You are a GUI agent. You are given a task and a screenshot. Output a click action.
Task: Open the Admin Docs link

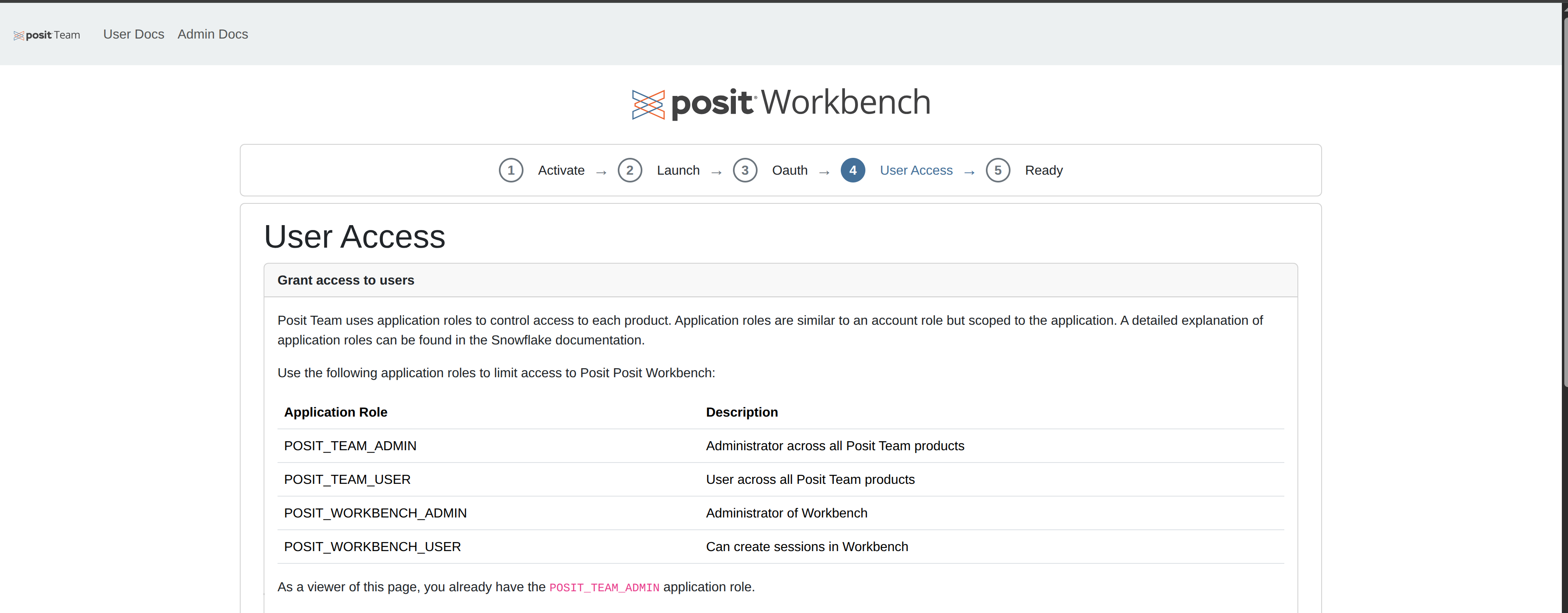click(212, 34)
